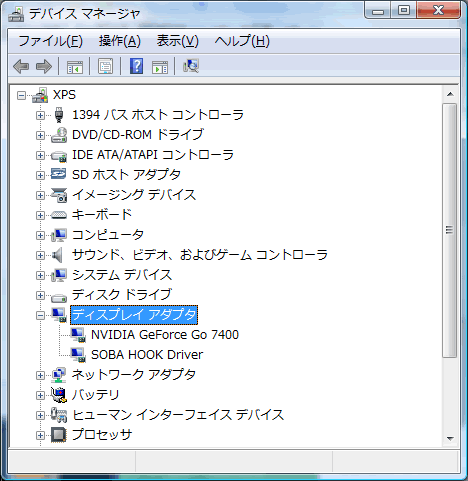Expand the ネットワーク アダプタ node

40,375
